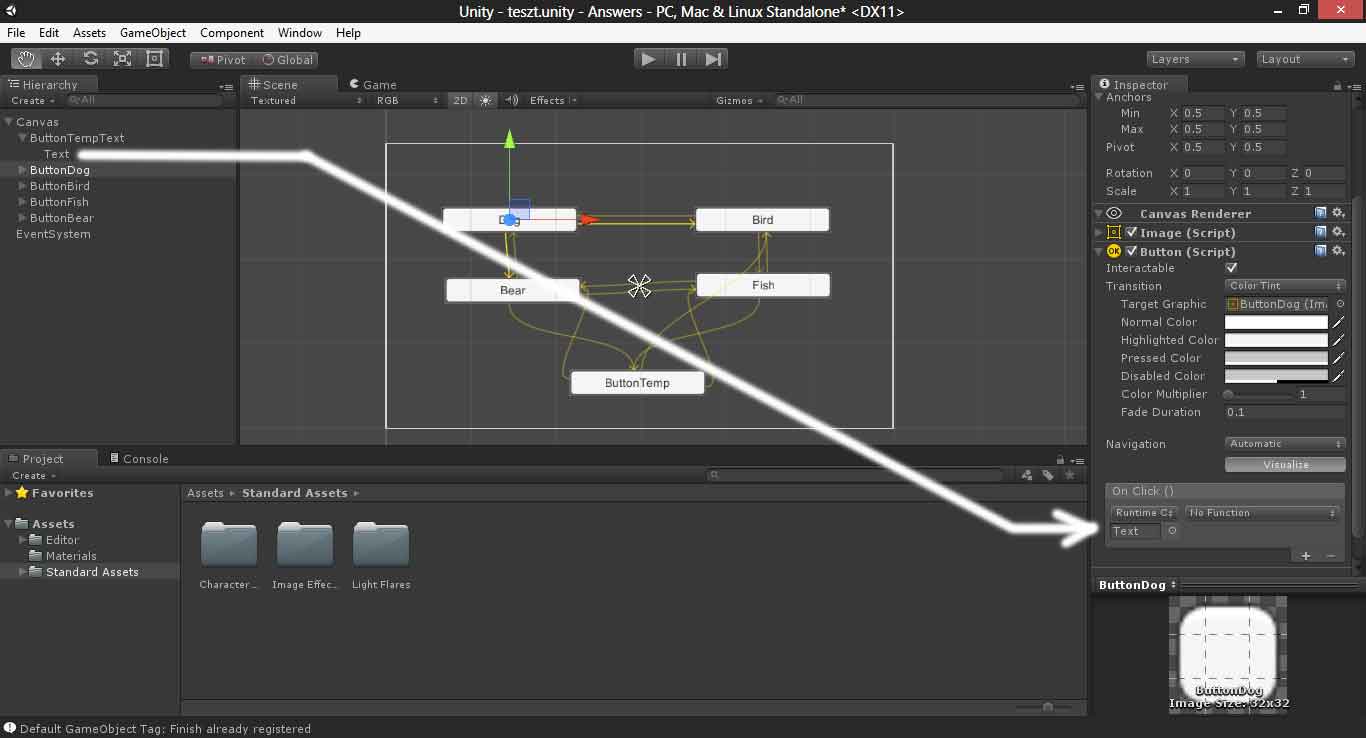This screenshot has height=738, width=1366.
Task: Open Project Create menu button
Action: tap(33, 476)
